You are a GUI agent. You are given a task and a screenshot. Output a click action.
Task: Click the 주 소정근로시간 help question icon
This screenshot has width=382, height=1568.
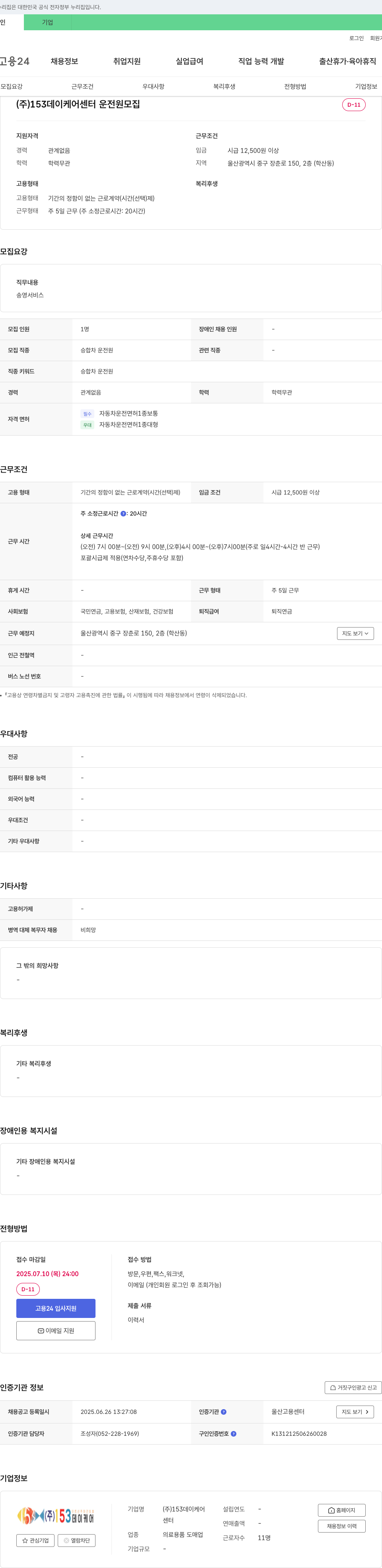pyautogui.click(x=123, y=514)
